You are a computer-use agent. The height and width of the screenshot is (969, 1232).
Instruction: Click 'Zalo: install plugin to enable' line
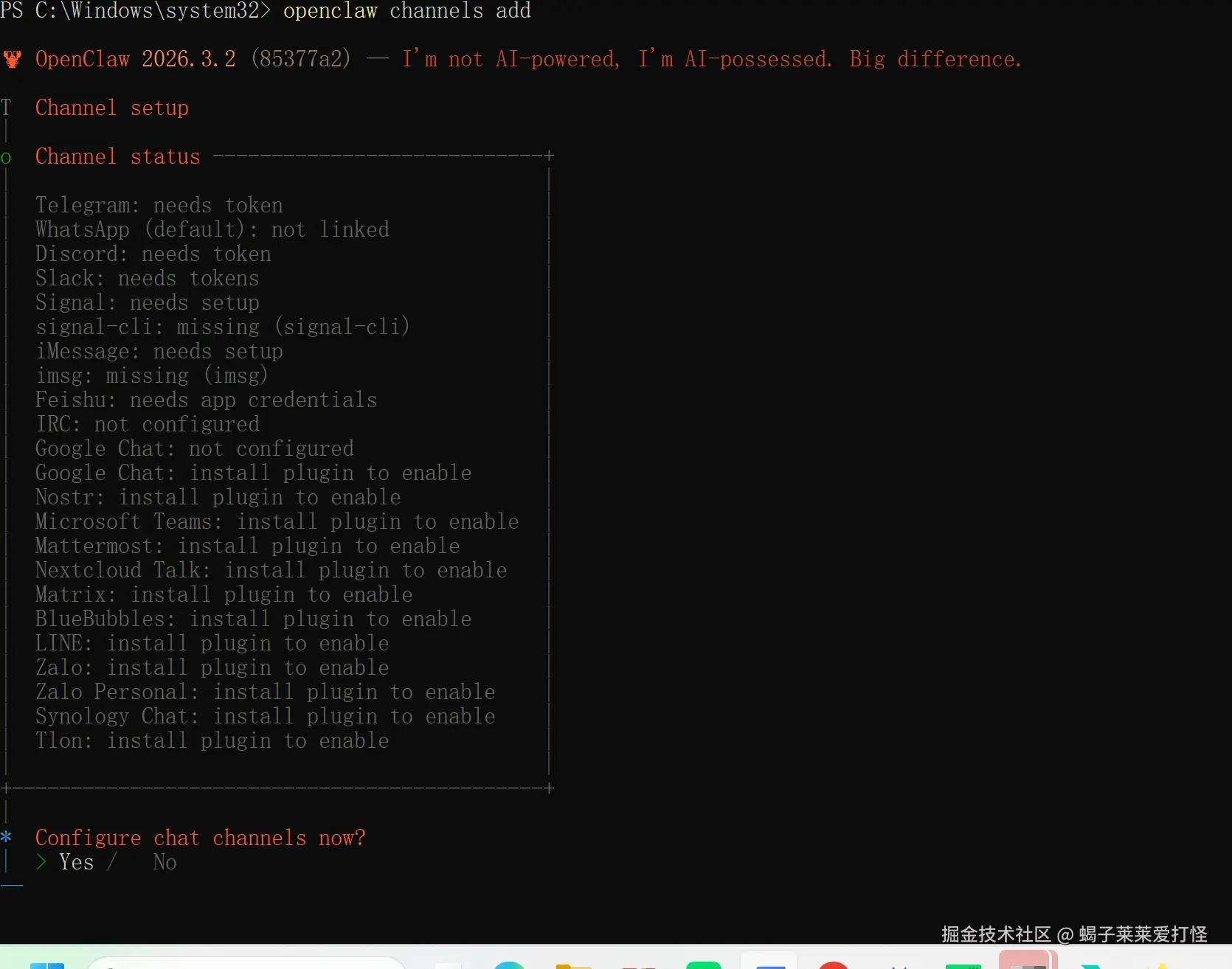click(x=212, y=667)
